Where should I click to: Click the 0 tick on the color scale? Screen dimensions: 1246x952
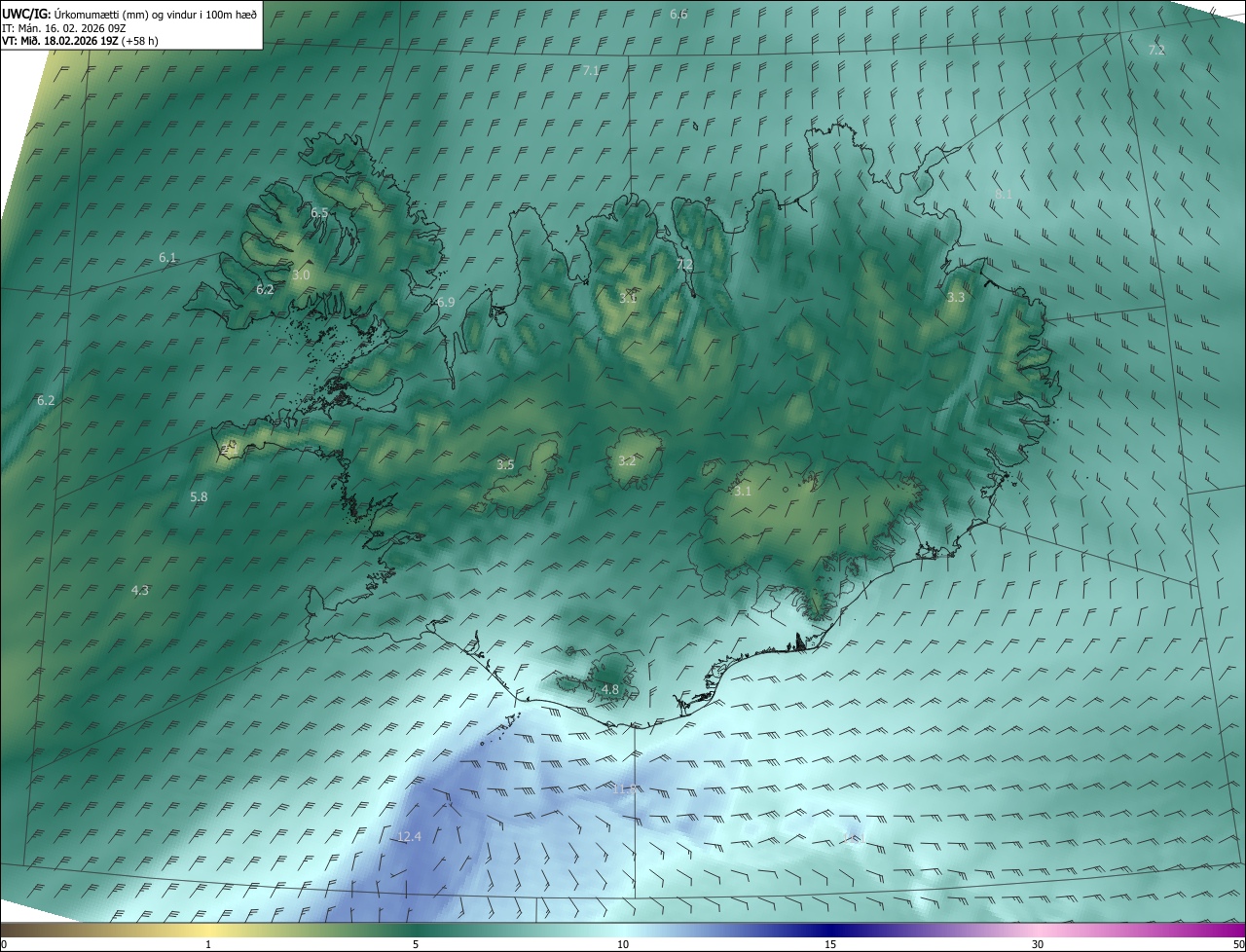pyautogui.click(x=4, y=944)
